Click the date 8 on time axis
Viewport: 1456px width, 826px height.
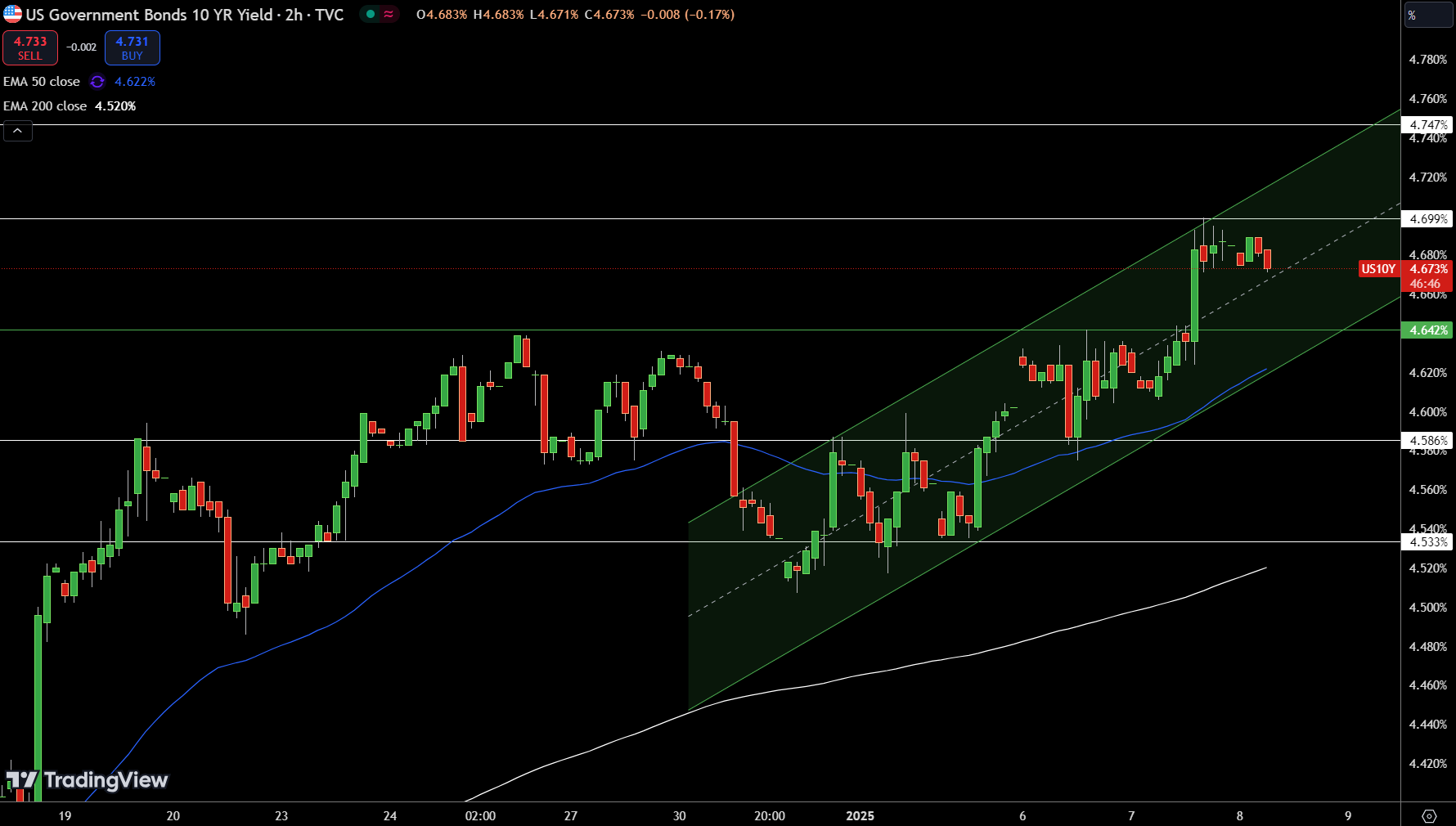(1240, 816)
